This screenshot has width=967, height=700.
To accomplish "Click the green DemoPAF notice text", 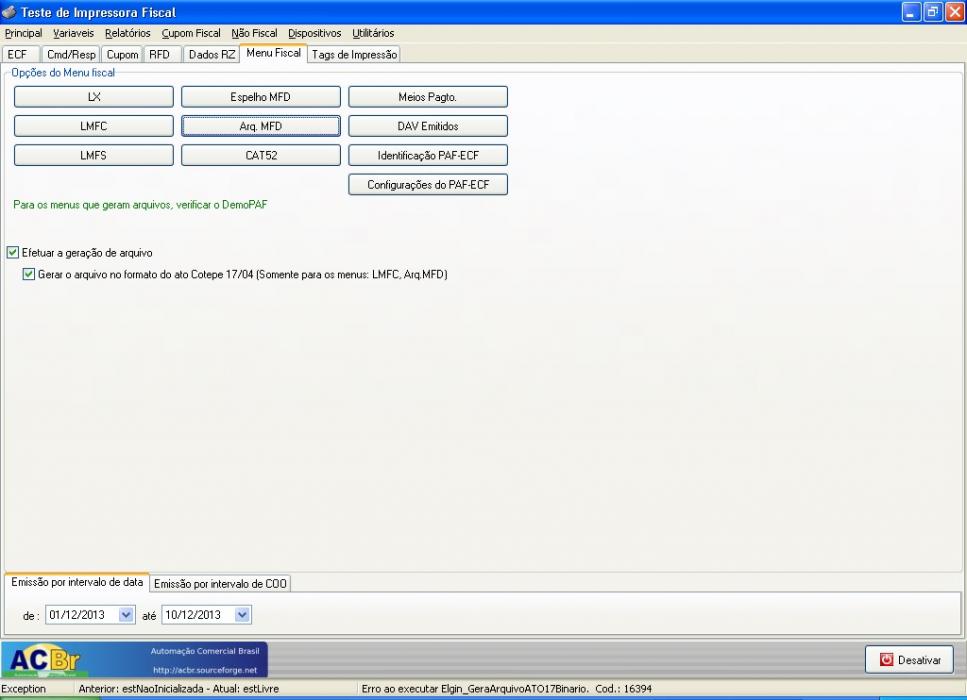I will (x=140, y=204).
